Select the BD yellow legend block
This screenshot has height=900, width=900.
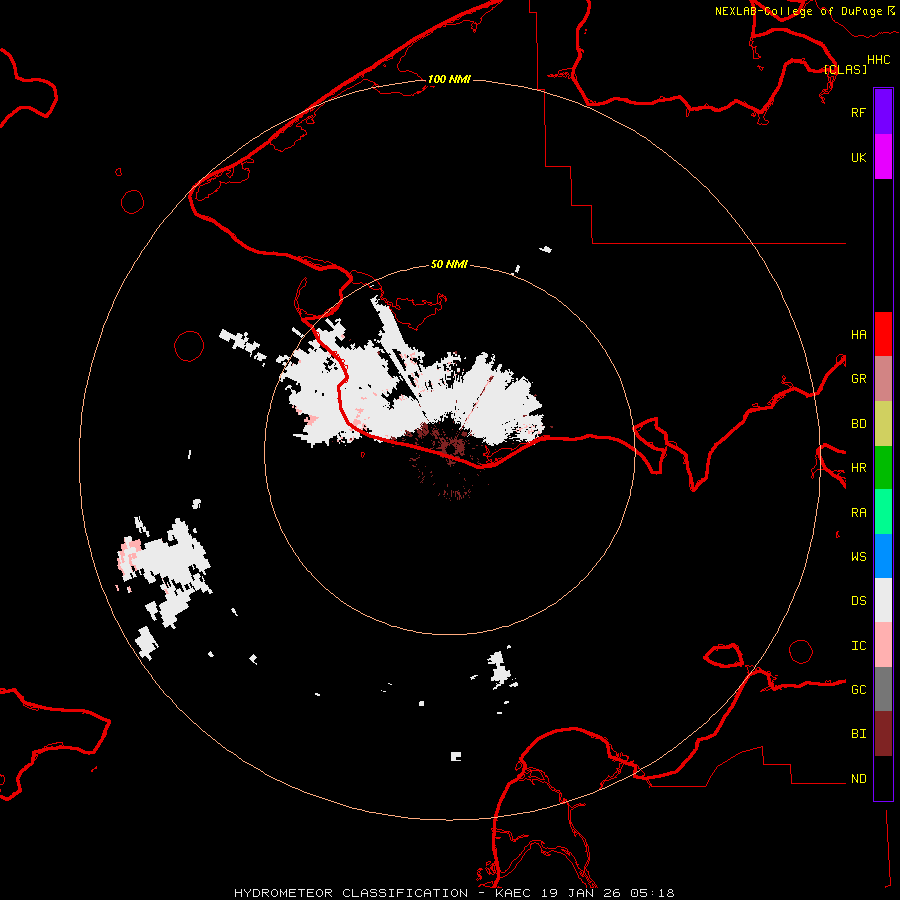[883, 423]
